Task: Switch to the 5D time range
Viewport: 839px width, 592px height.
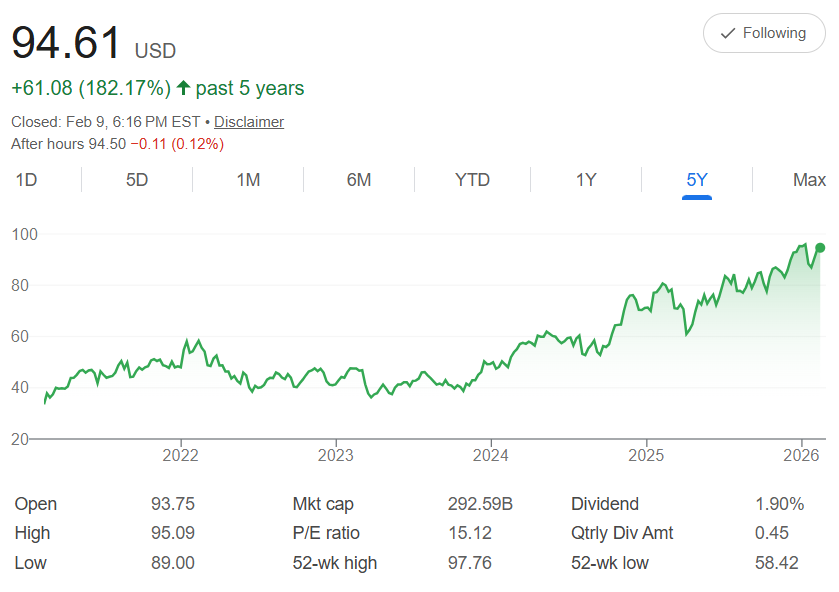Action: click(137, 180)
